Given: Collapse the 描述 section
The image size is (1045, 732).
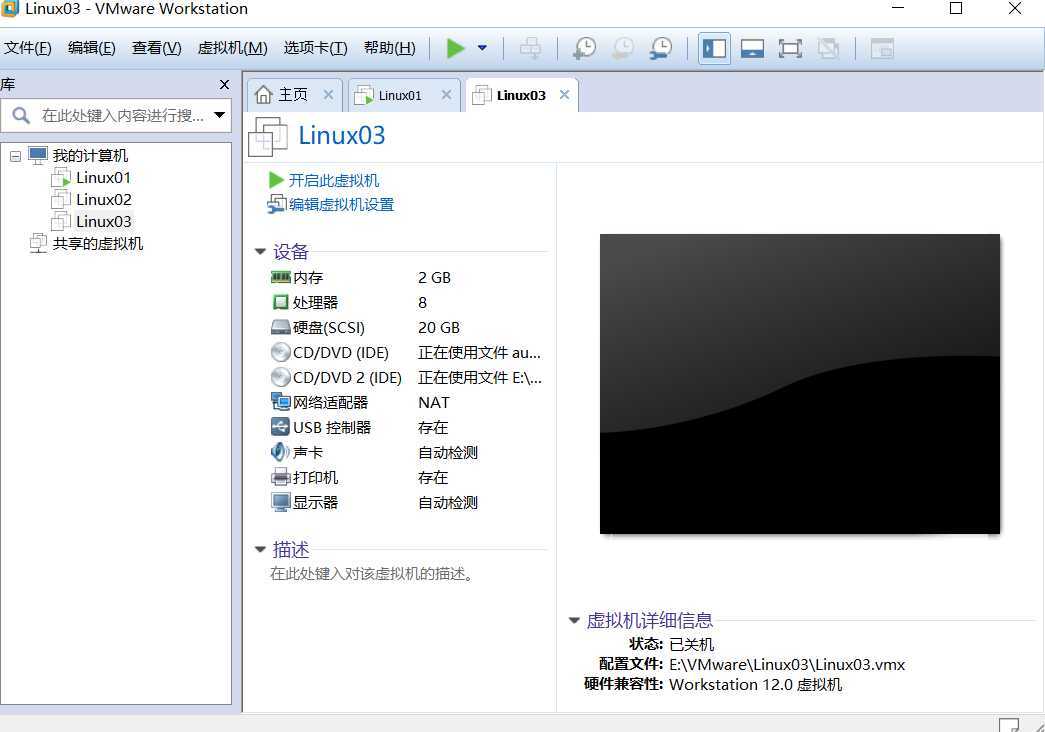Looking at the screenshot, I should point(260,549).
